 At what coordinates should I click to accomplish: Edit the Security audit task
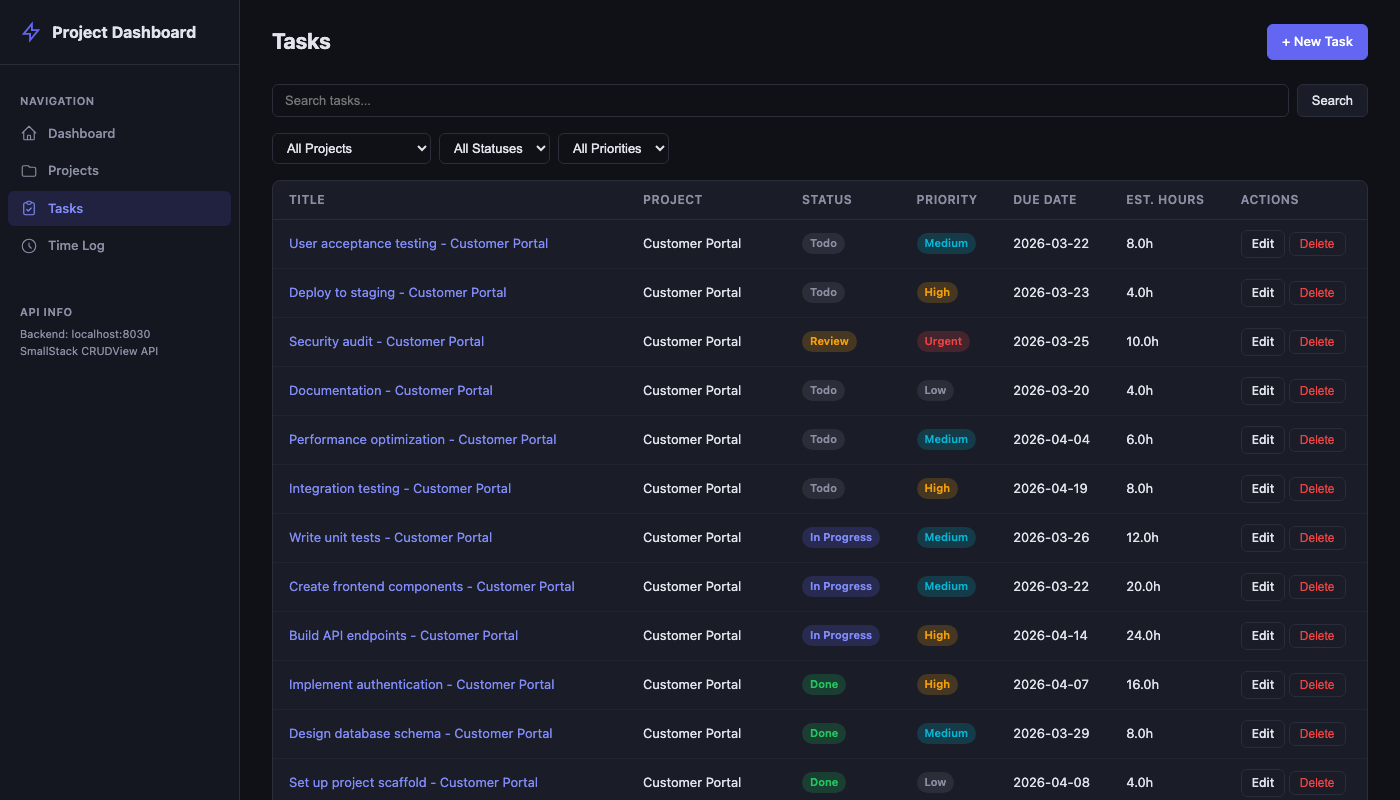[x=1262, y=341]
